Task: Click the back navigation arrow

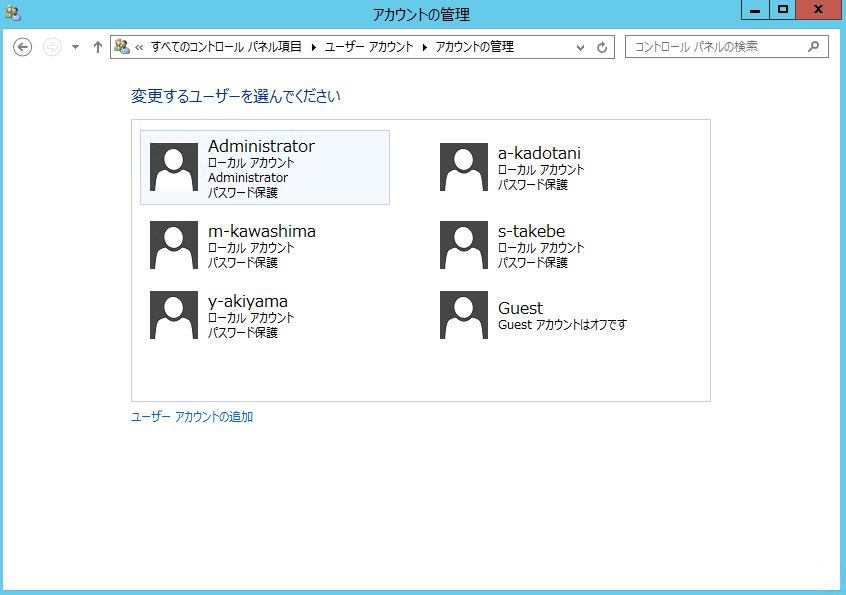Action: click(x=22, y=46)
